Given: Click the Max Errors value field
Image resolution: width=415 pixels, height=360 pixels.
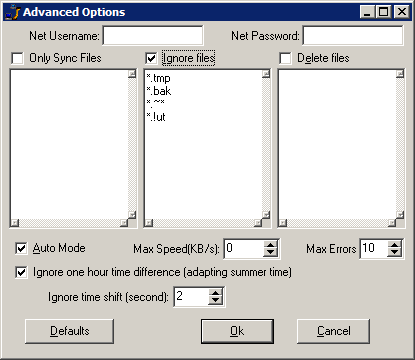Looking at the screenshot, I should [374, 249].
